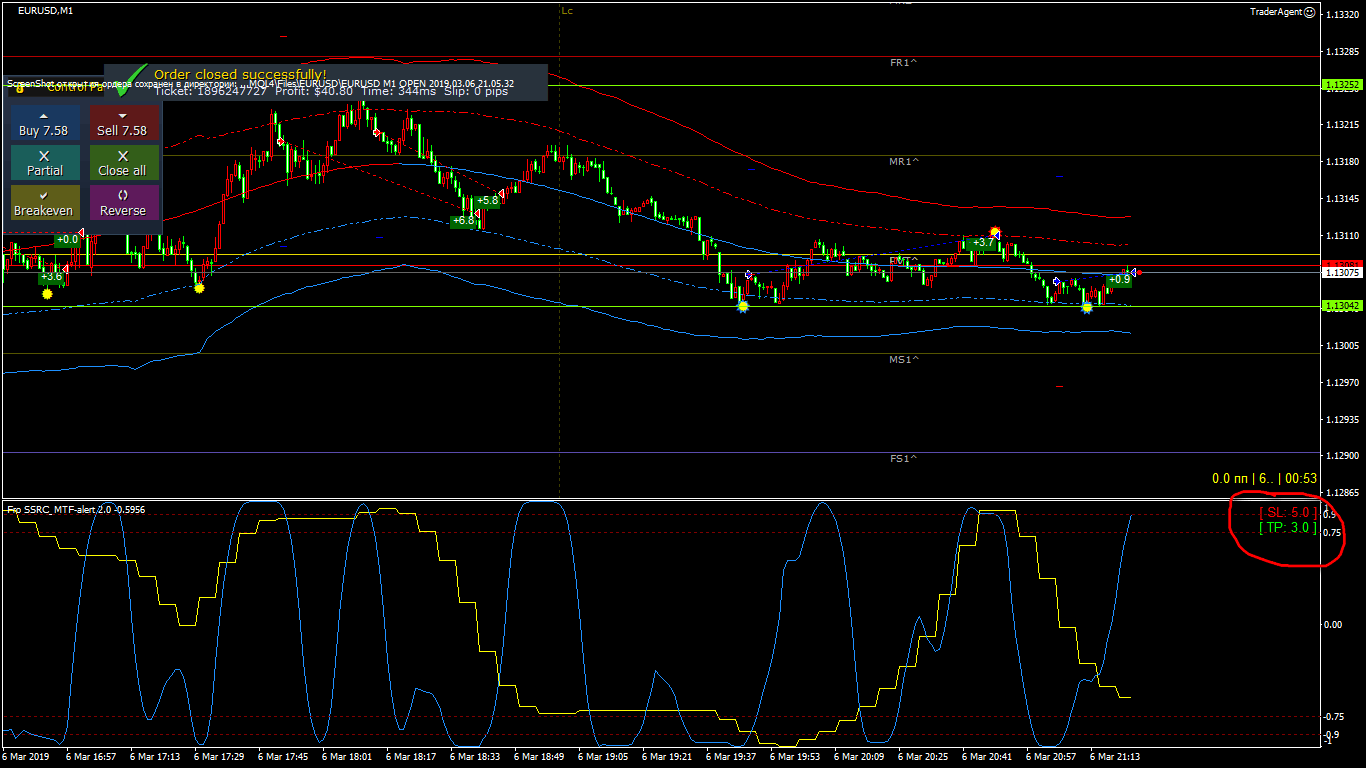
Task: Click the +6.8 profit label
Action: (x=464, y=220)
